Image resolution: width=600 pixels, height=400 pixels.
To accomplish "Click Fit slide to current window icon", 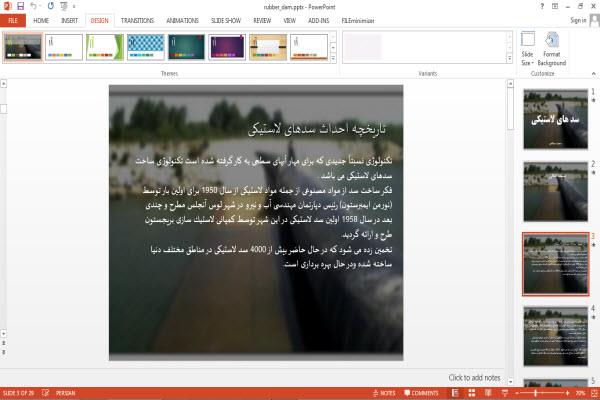I will 594,393.
